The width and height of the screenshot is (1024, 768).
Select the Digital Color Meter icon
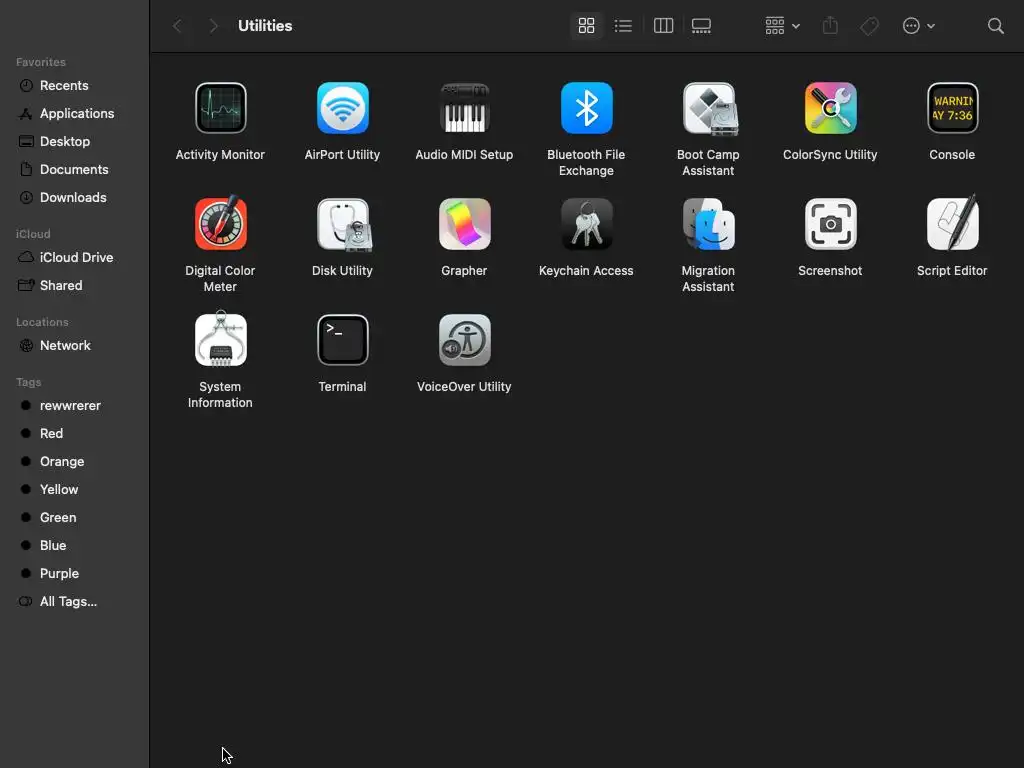(220, 223)
